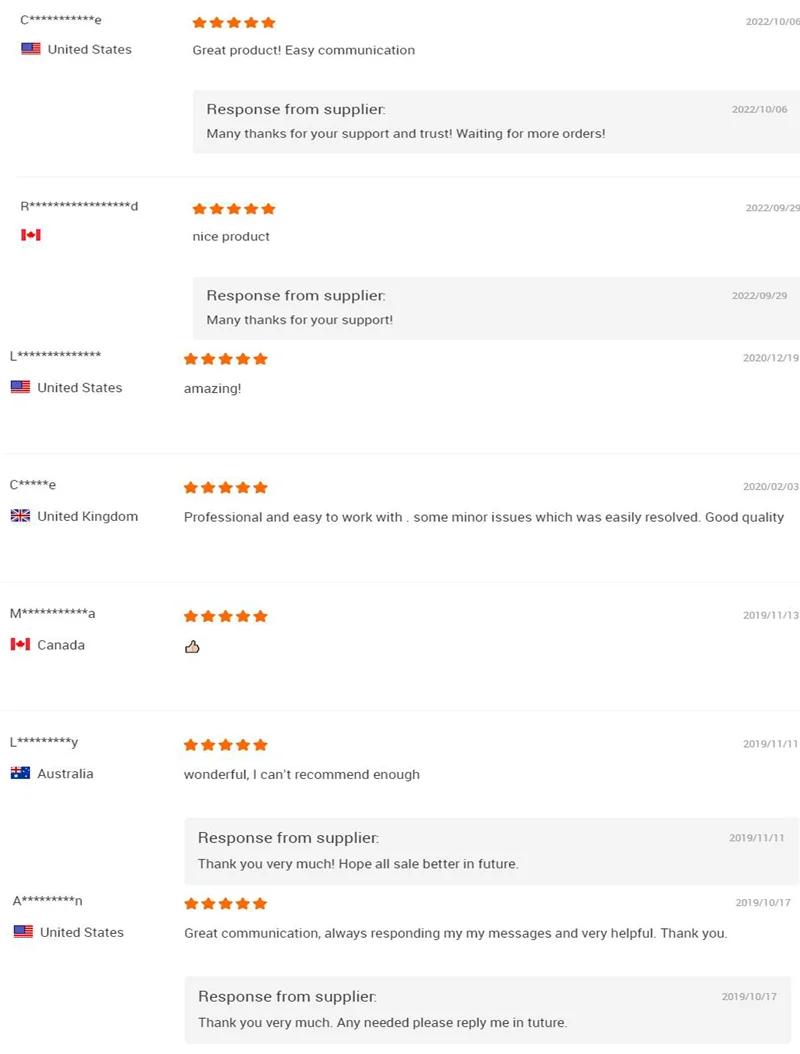Click the thumbs-up emoji in M***********a's review
Viewport: 800px width, 1054px height.
[192, 646]
